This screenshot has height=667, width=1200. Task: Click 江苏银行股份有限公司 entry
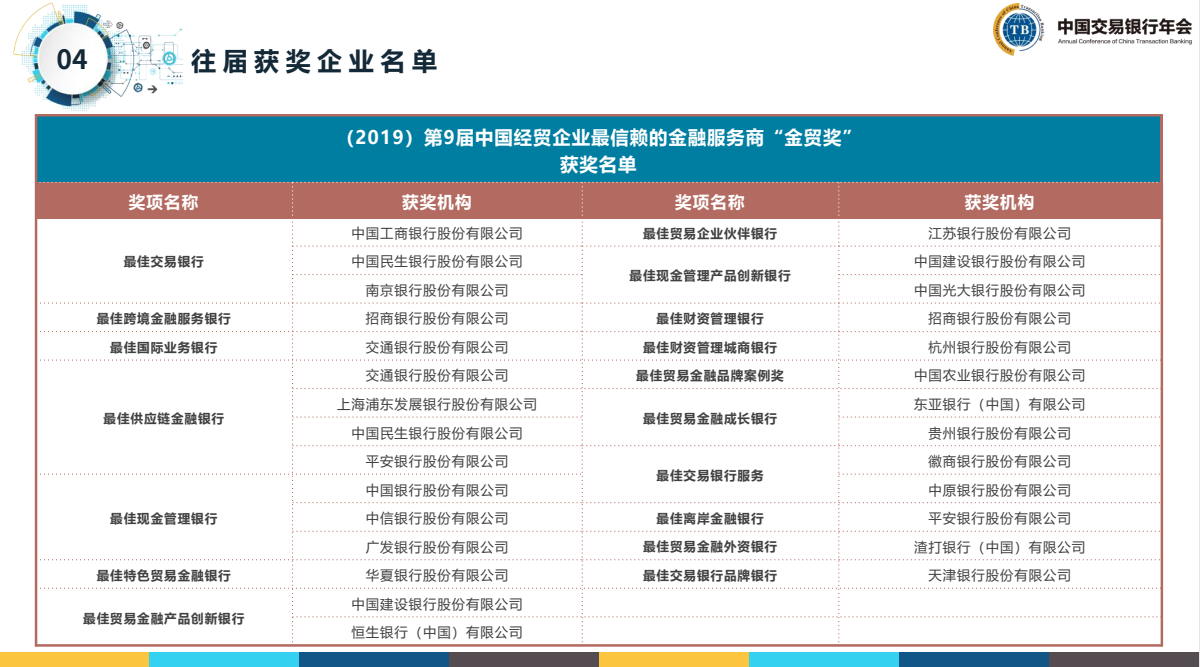click(x=999, y=233)
